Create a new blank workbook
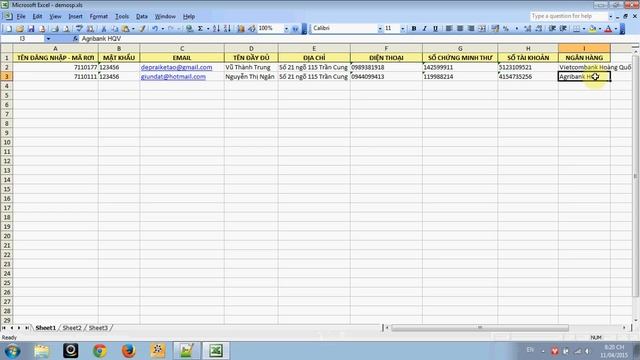The image size is (640, 360). point(9,29)
